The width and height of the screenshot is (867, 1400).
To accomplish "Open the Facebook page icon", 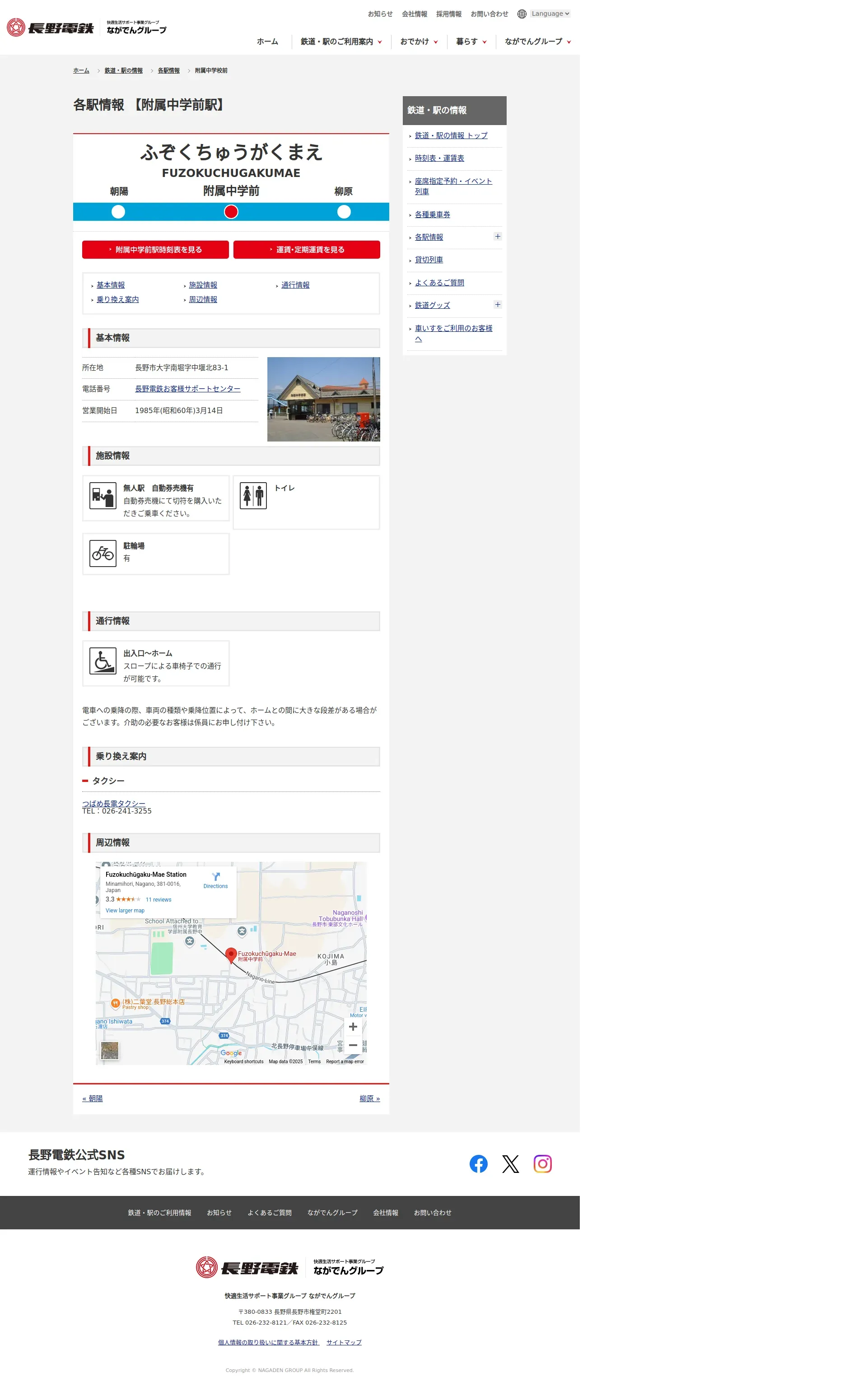I will click(x=478, y=1163).
